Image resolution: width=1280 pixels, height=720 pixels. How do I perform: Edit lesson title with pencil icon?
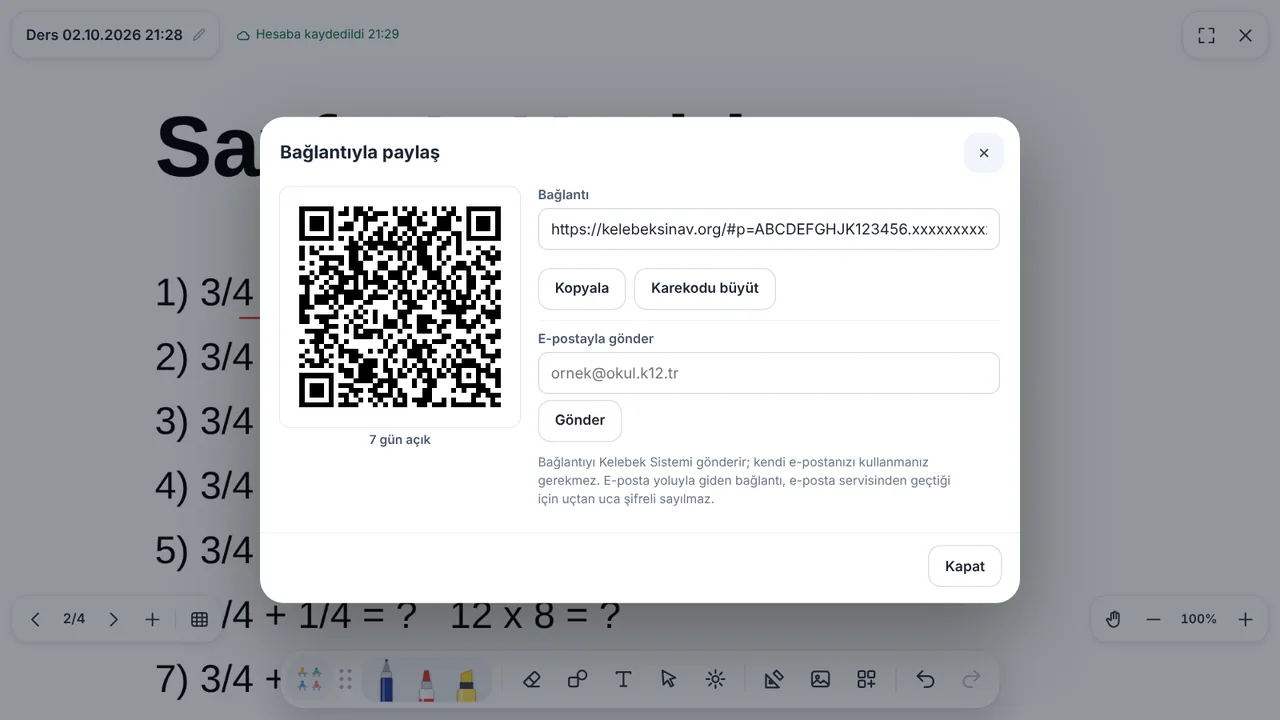(x=199, y=35)
